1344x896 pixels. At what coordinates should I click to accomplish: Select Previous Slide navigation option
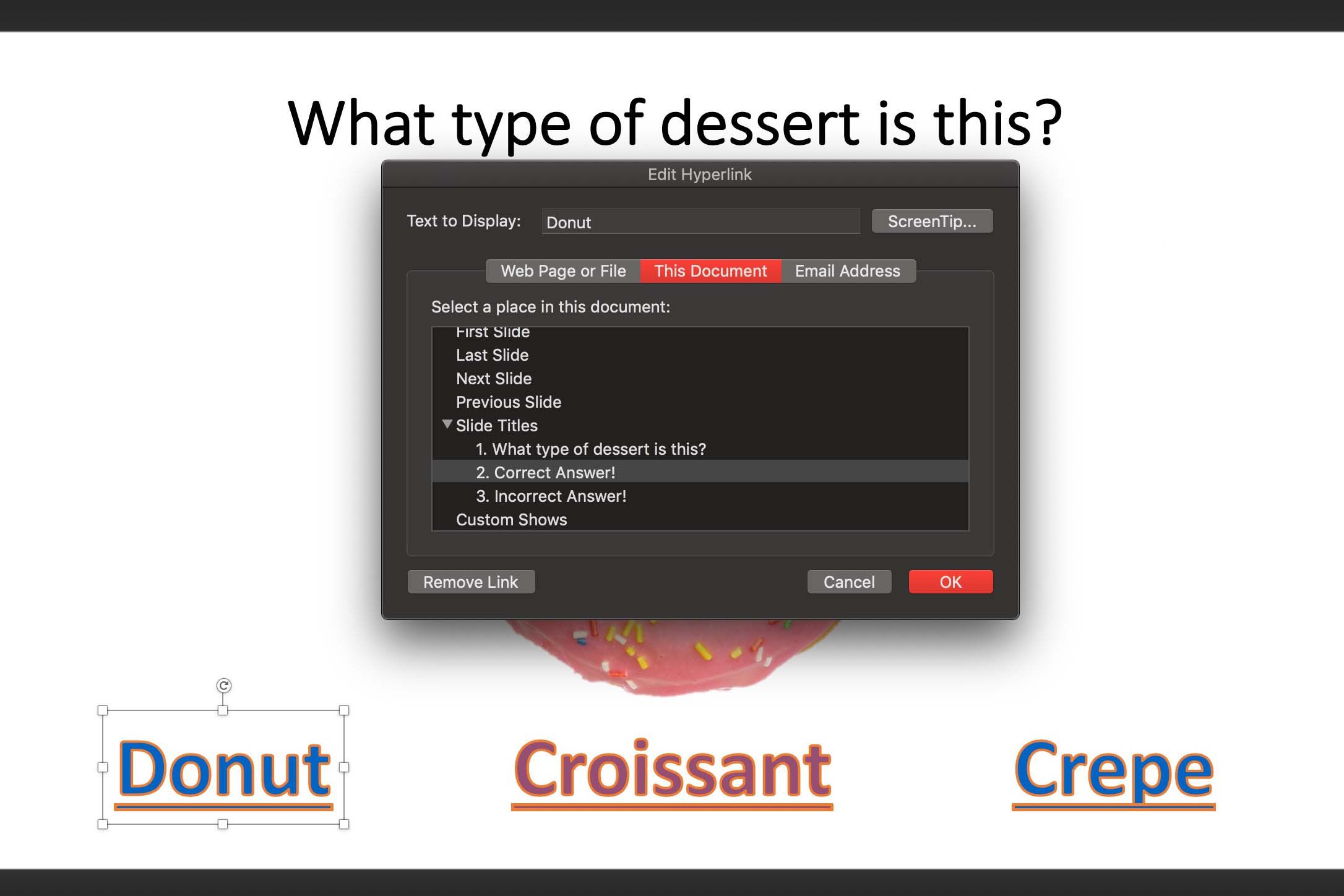[508, 401]
